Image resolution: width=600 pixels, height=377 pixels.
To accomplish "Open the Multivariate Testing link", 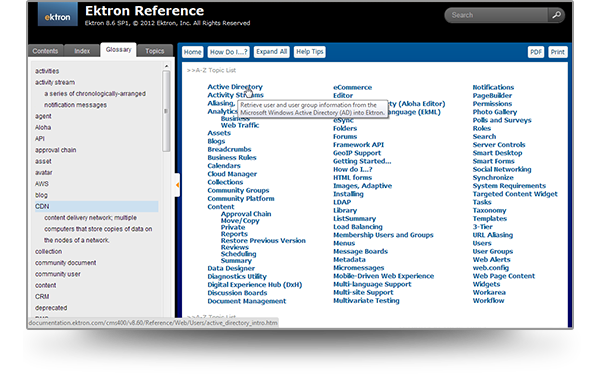I will [x=366, y=301].
